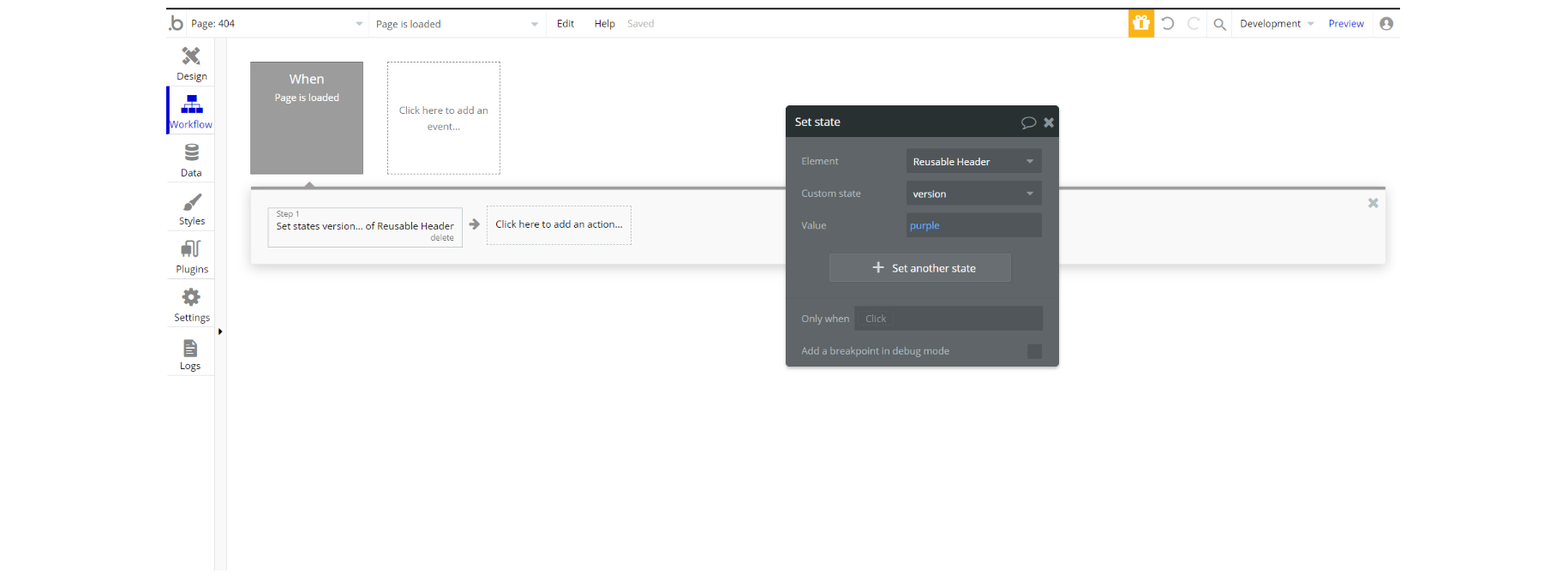Click the Only when condition field
Viewport: 1568px width, 579px height.
pyautogui.click(x=949, y=319)
